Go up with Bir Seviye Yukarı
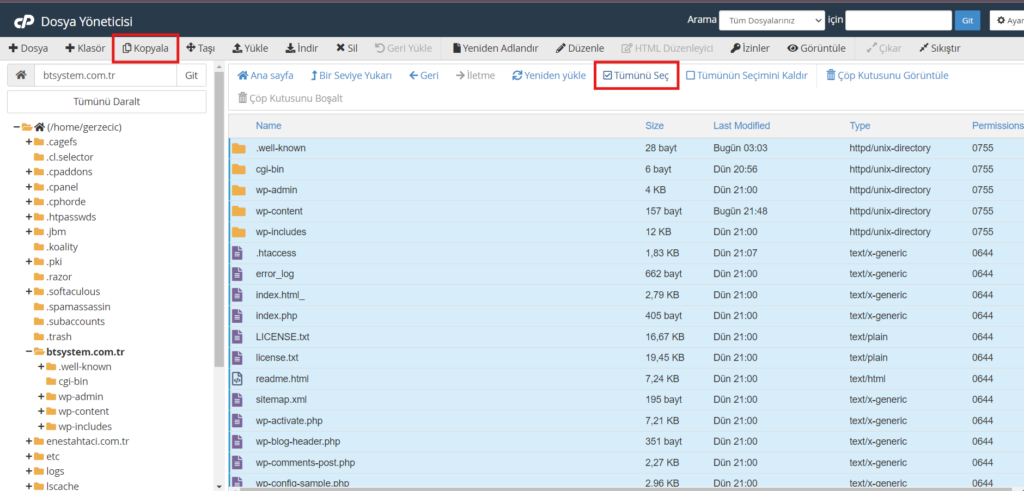The width and height of the screenshot is (1024, 491). (x=351, y=75)
